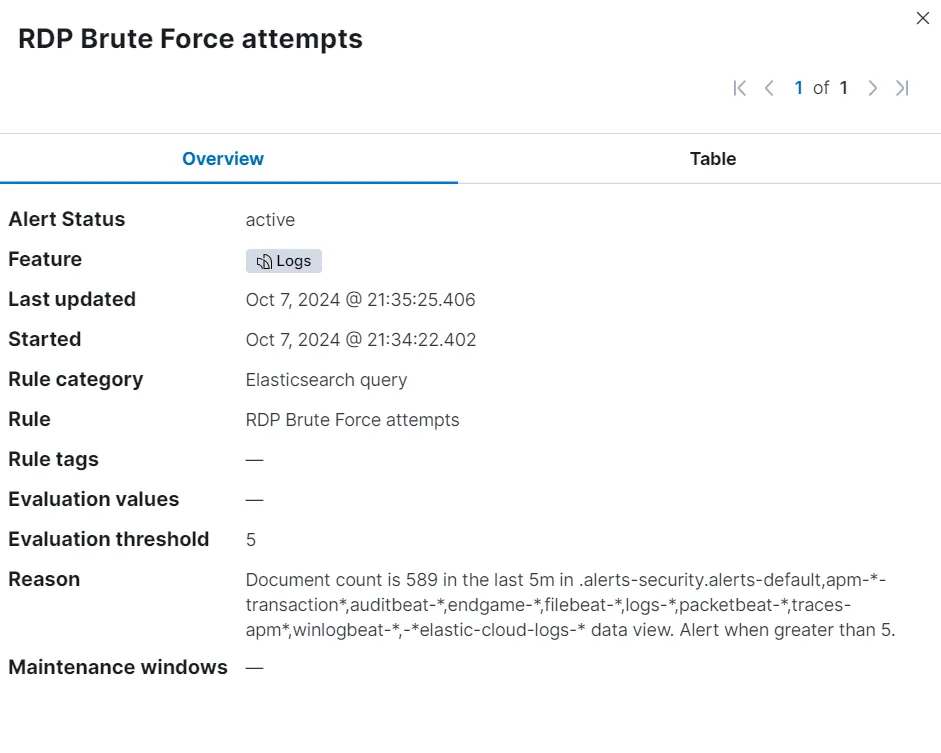This screenshot has width=941, height=753.
Task: Click the Elasticsearch query rule category
Action: point(326,380)
